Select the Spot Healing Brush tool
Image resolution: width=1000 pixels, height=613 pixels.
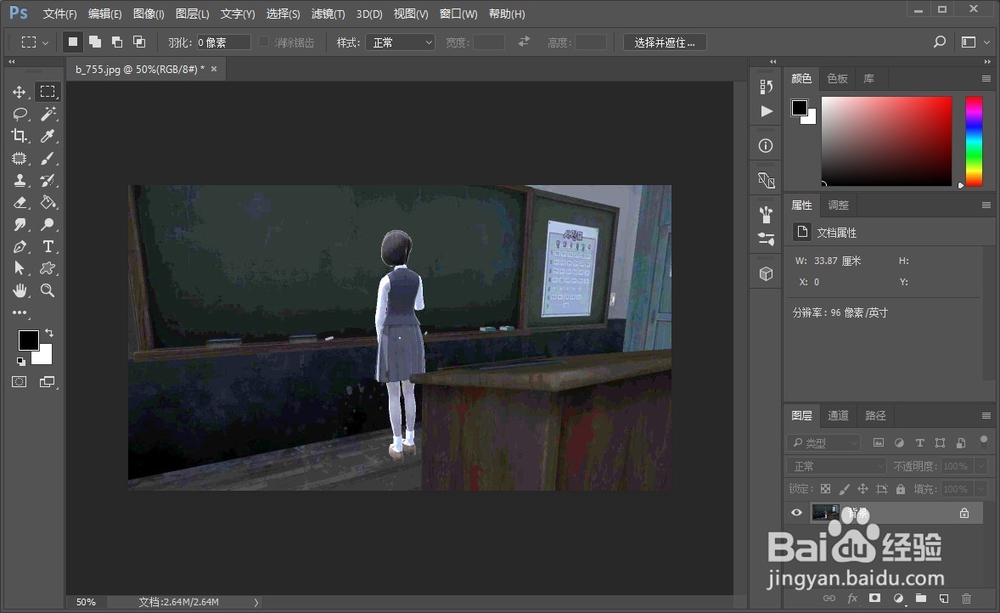pos(19,158)
